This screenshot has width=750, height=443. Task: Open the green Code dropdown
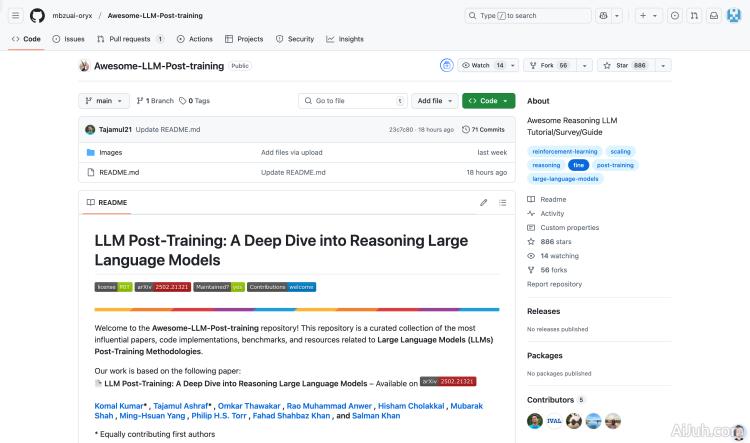pos(488,101)
